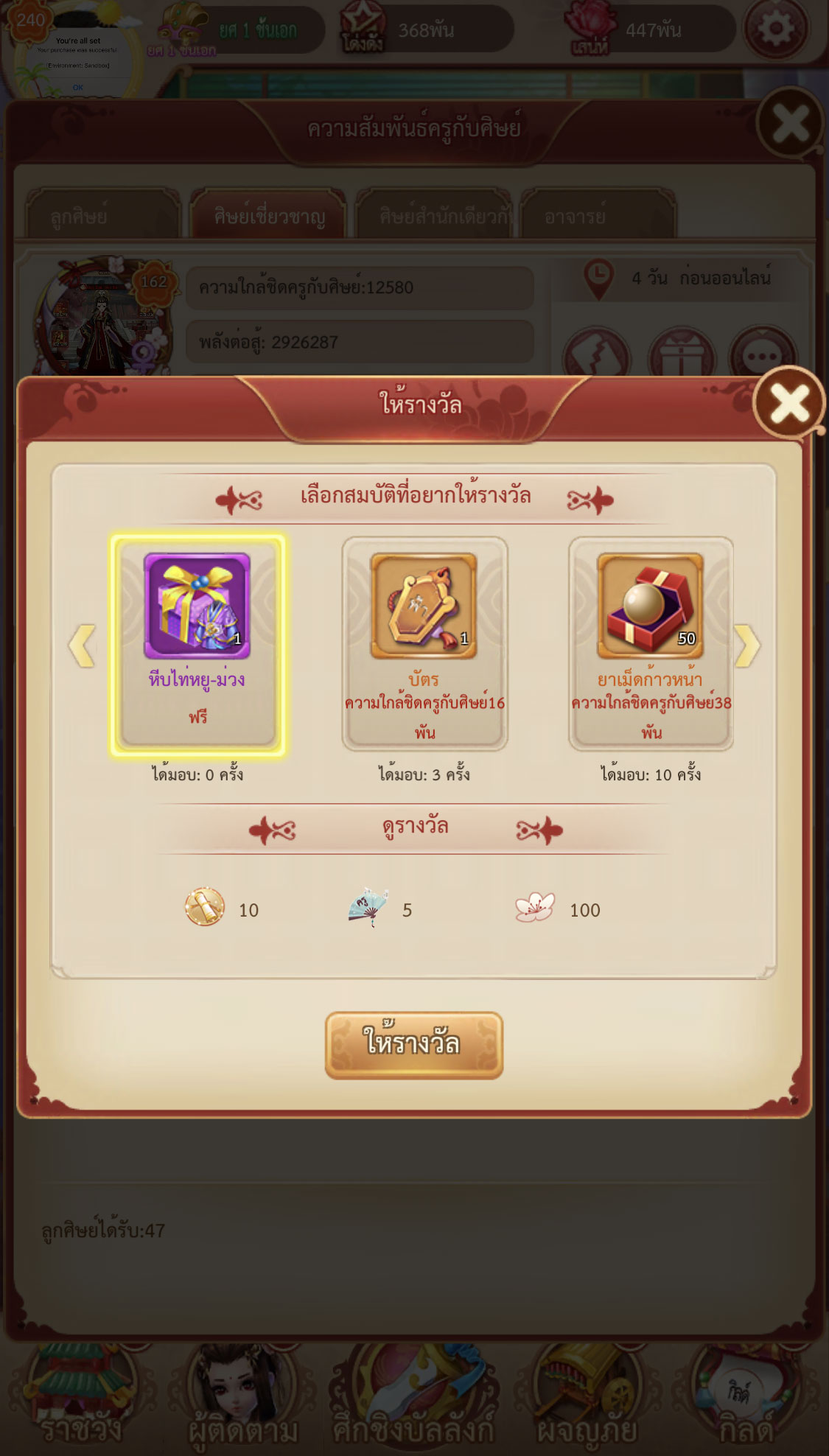Select the badge token reward item
Screen dimensions: 829x1456
(x=424, y=645)
